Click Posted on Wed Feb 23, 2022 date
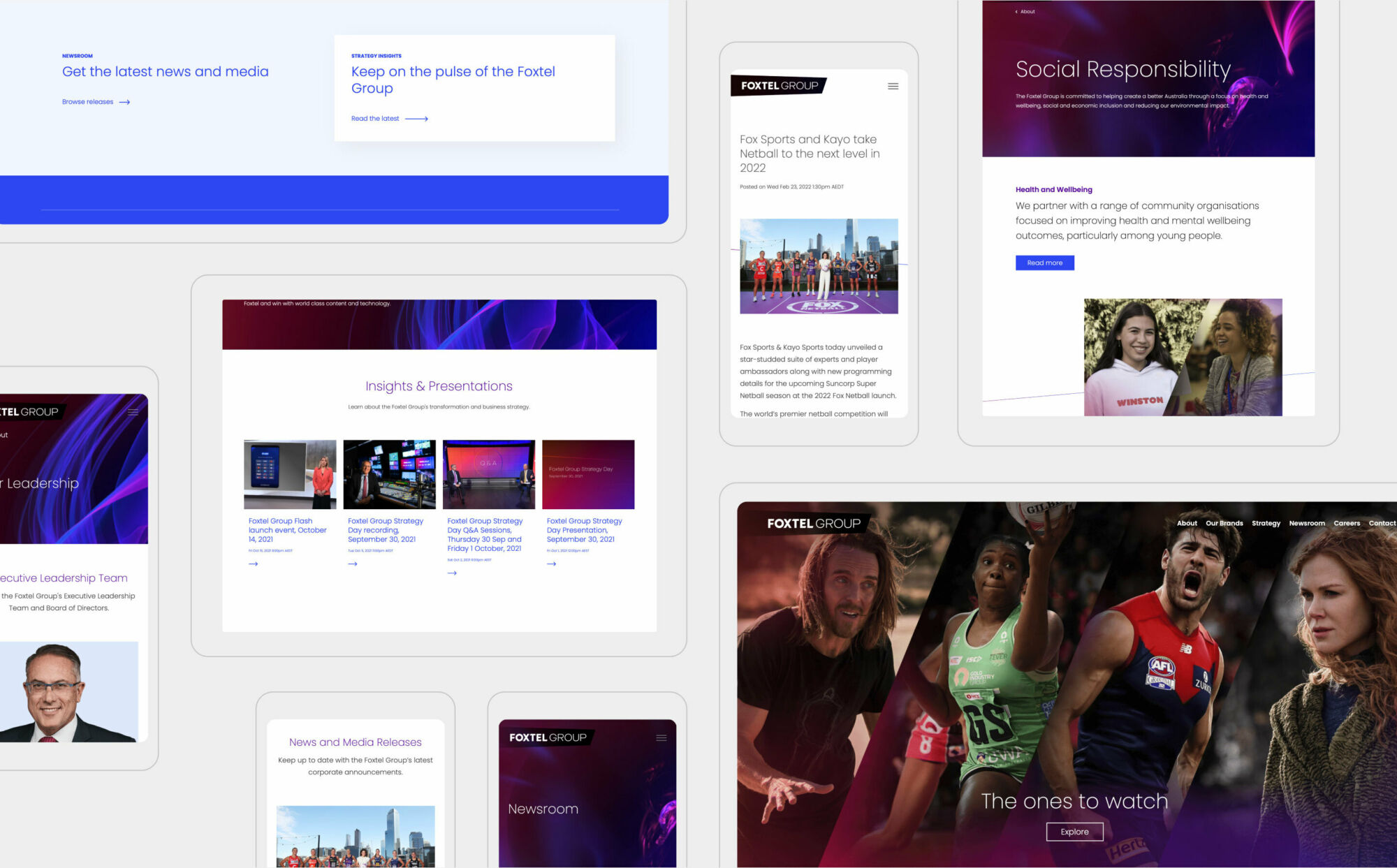This screenshot has width=1397, height=868. (x=791, y=186)
